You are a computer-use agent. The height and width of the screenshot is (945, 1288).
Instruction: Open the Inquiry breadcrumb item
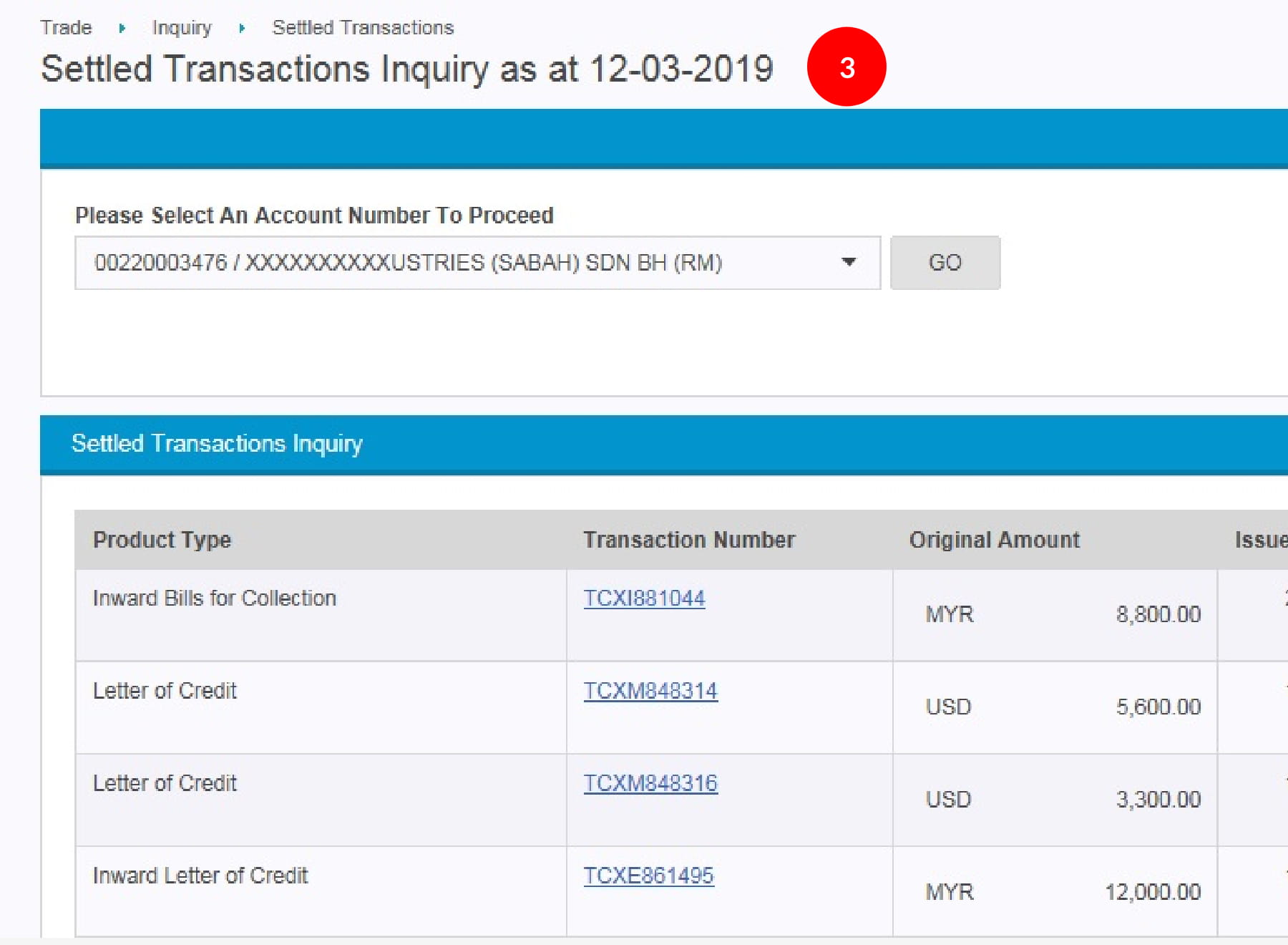click(x=182, y=28)
